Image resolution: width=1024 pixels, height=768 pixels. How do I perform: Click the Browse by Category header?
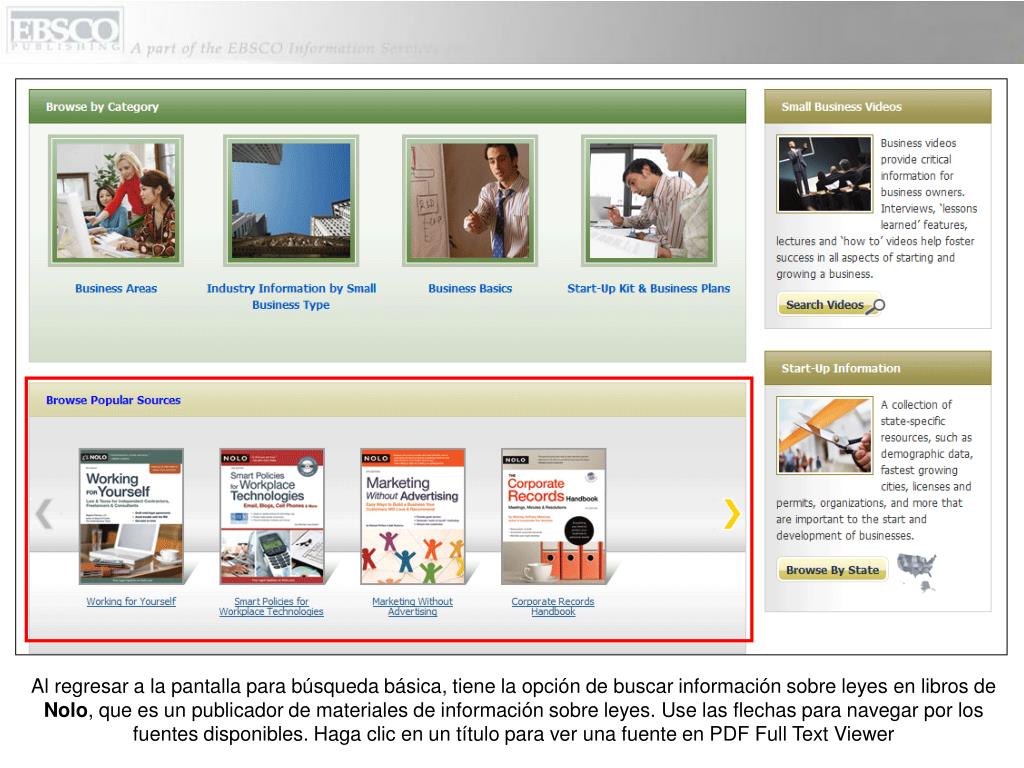click(387, 106)
